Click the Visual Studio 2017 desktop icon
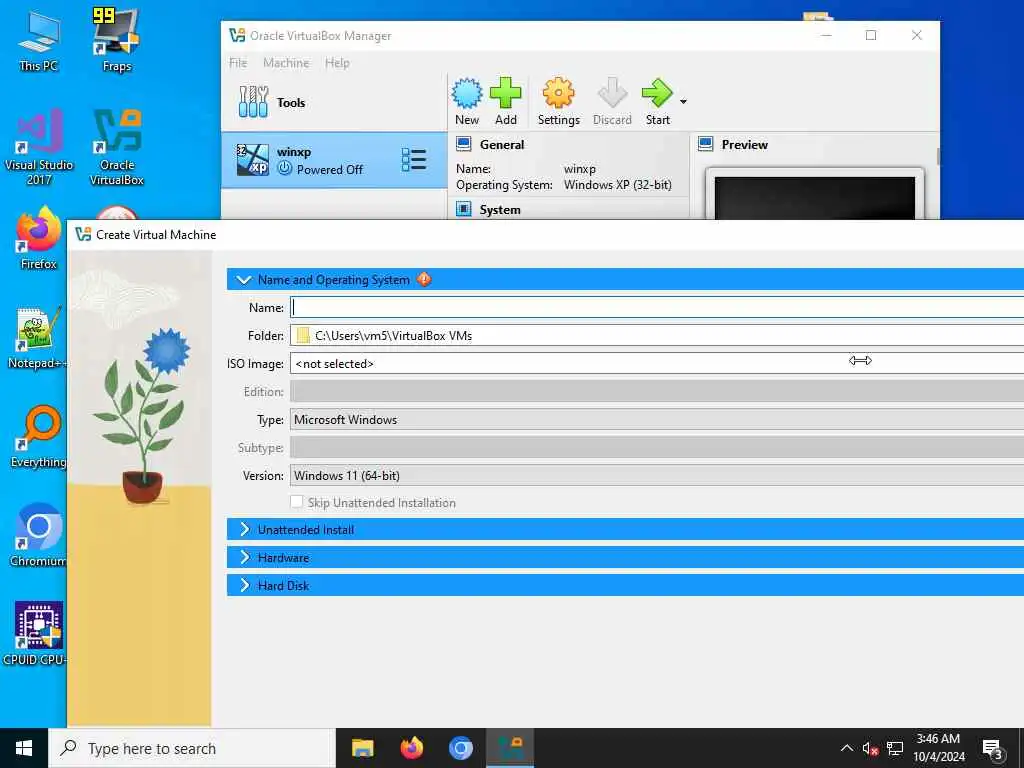Screen dimensions: 1024x768 coord(39,147)
